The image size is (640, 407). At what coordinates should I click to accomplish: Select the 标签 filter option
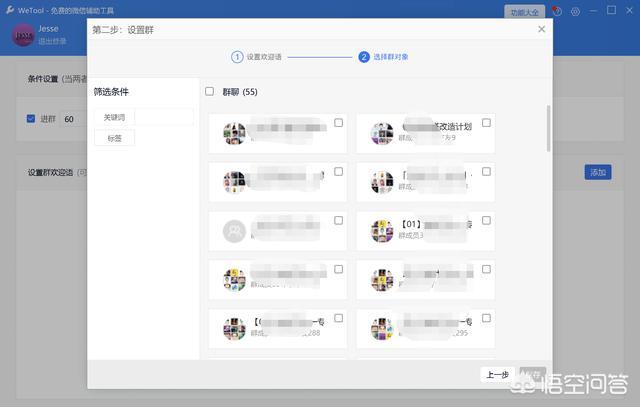click(114, 138)
